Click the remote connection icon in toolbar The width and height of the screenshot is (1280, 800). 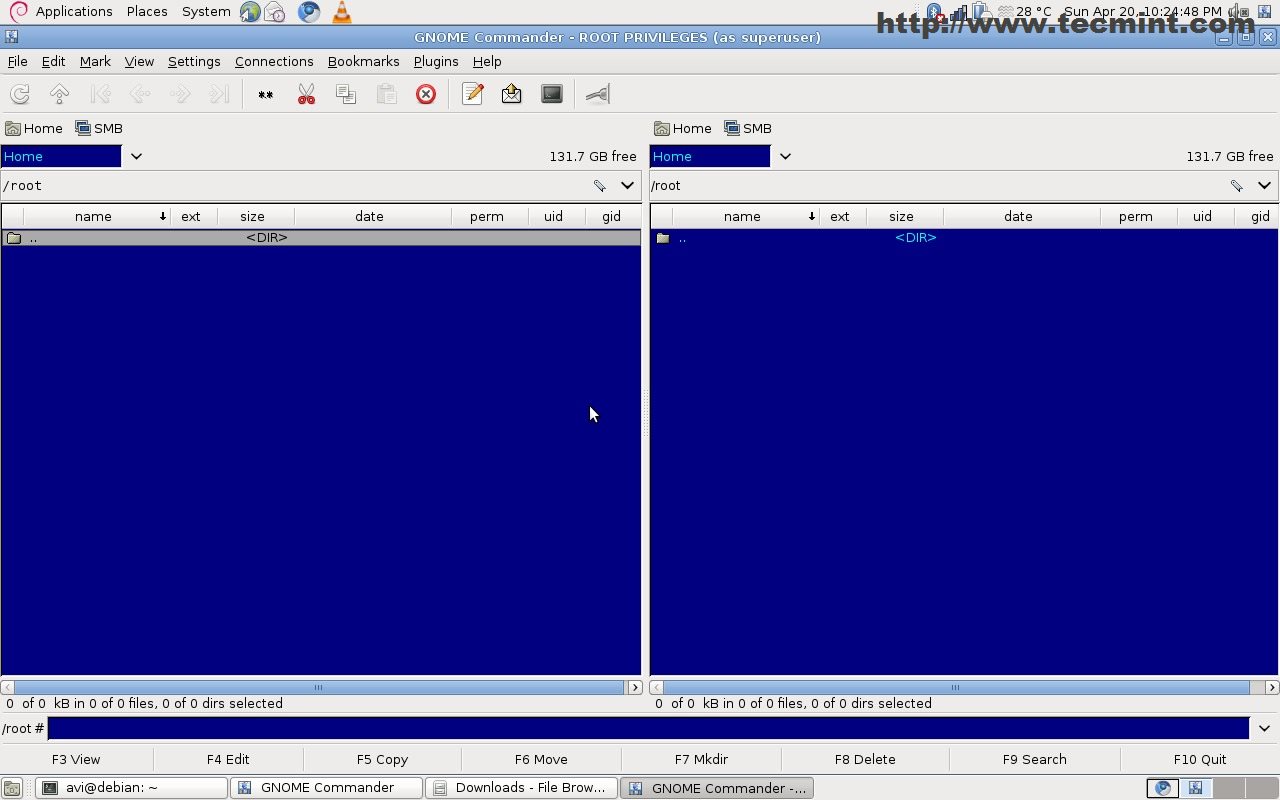[598, 94]
